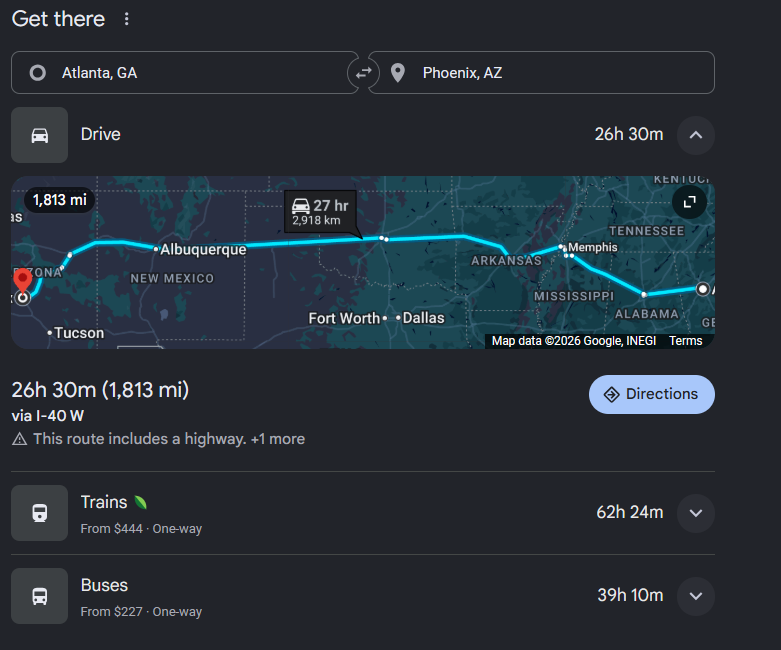Screen dimensions: 781x650
Task: Open the three-dot menu beside Get there
Action: click(127, 19)
